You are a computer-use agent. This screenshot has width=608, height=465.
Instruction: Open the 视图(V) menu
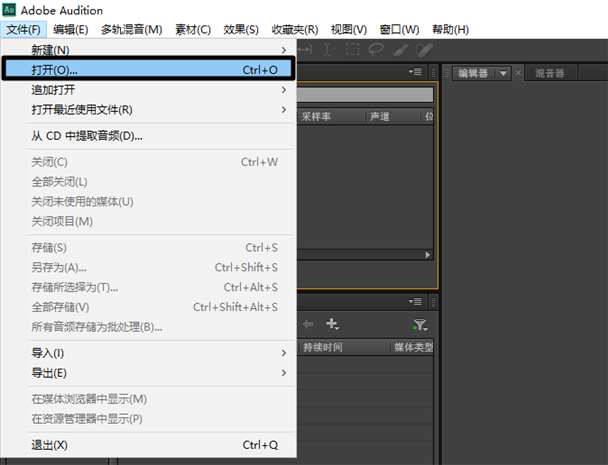349,29
